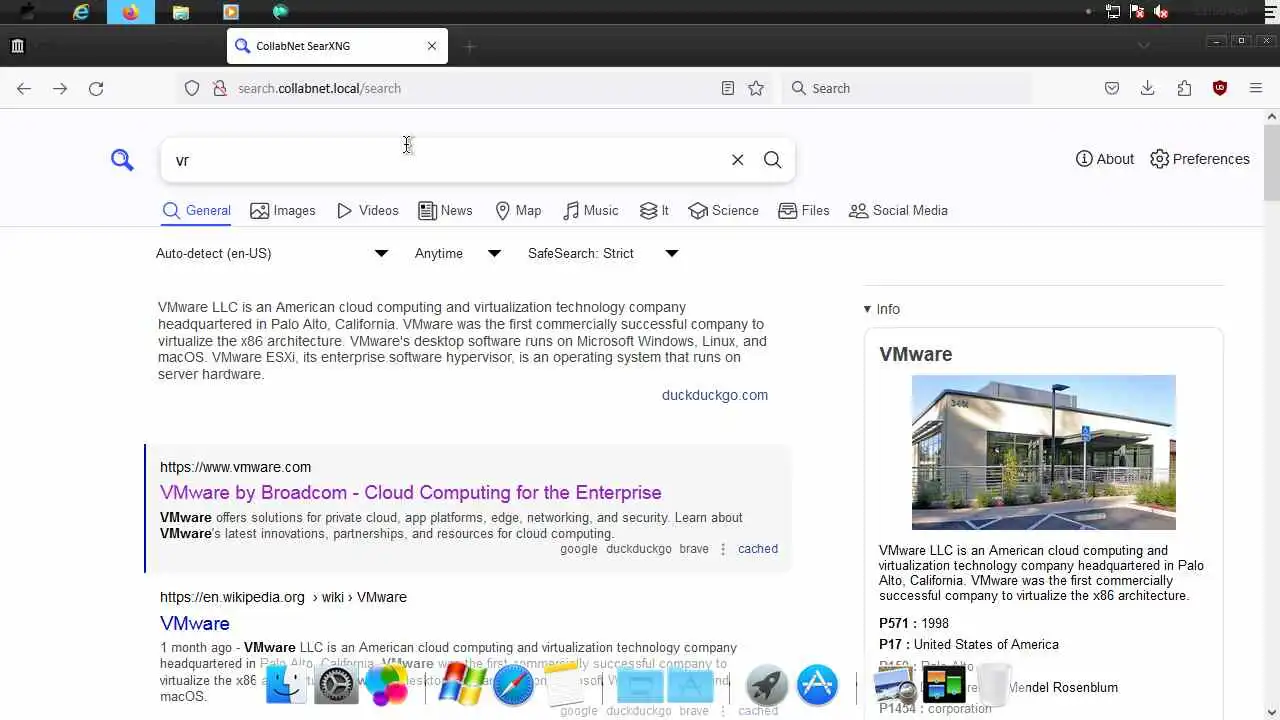Focus Firefox toolbar Search box

click(x=907, y=88)
